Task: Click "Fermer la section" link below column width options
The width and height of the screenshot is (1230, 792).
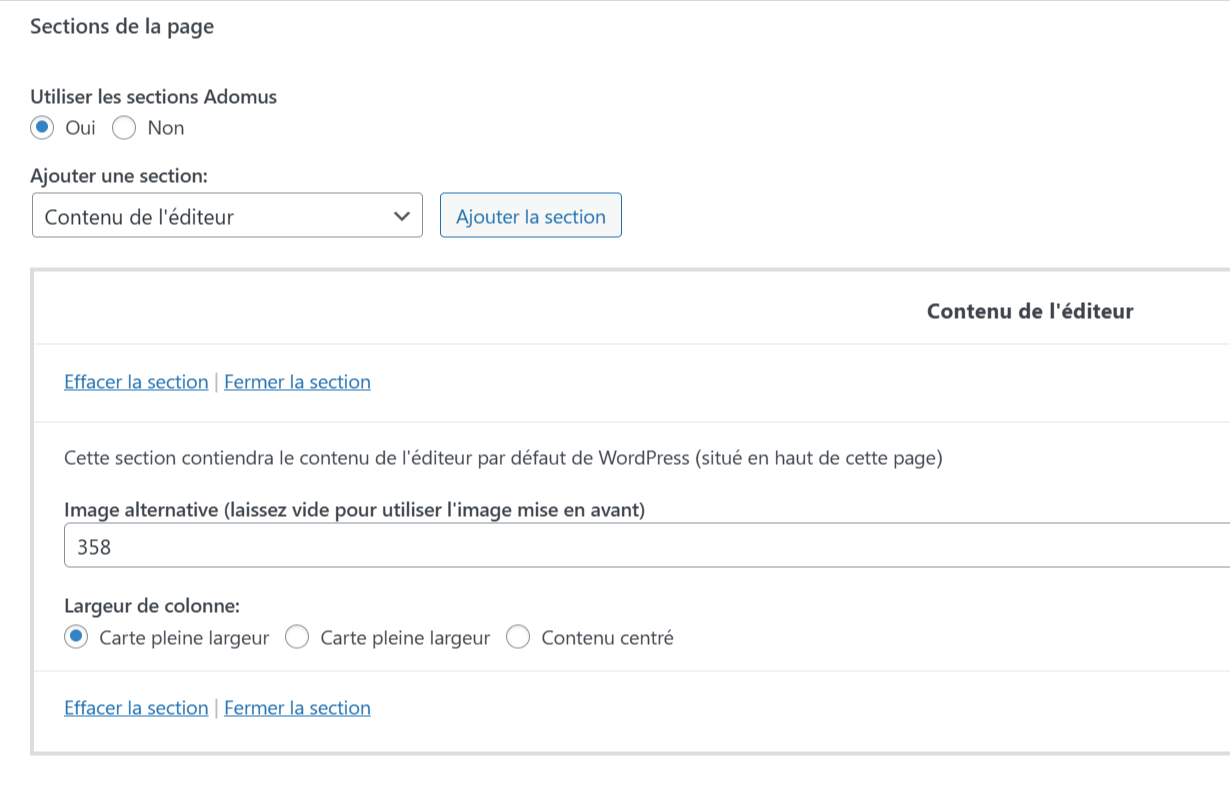Action: tap(297, 708)
